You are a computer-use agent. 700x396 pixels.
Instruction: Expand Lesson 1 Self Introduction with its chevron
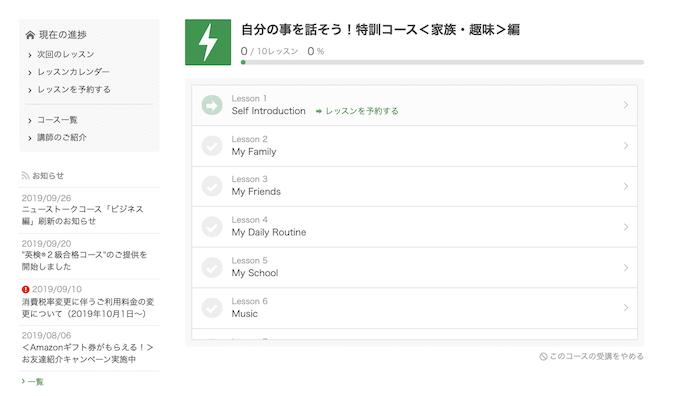tap(626, 105)
